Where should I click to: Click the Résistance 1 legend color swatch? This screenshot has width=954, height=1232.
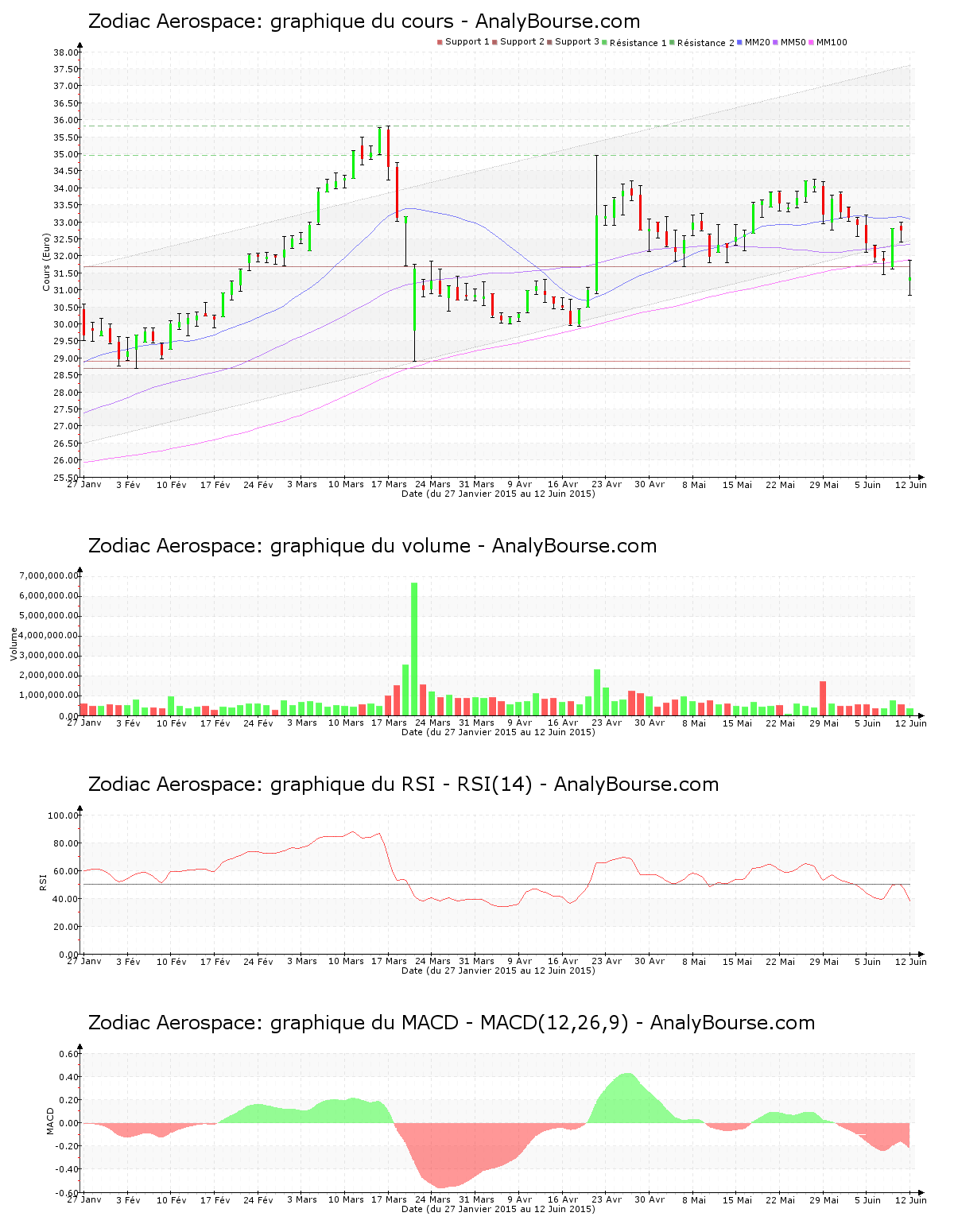(605, 42)
